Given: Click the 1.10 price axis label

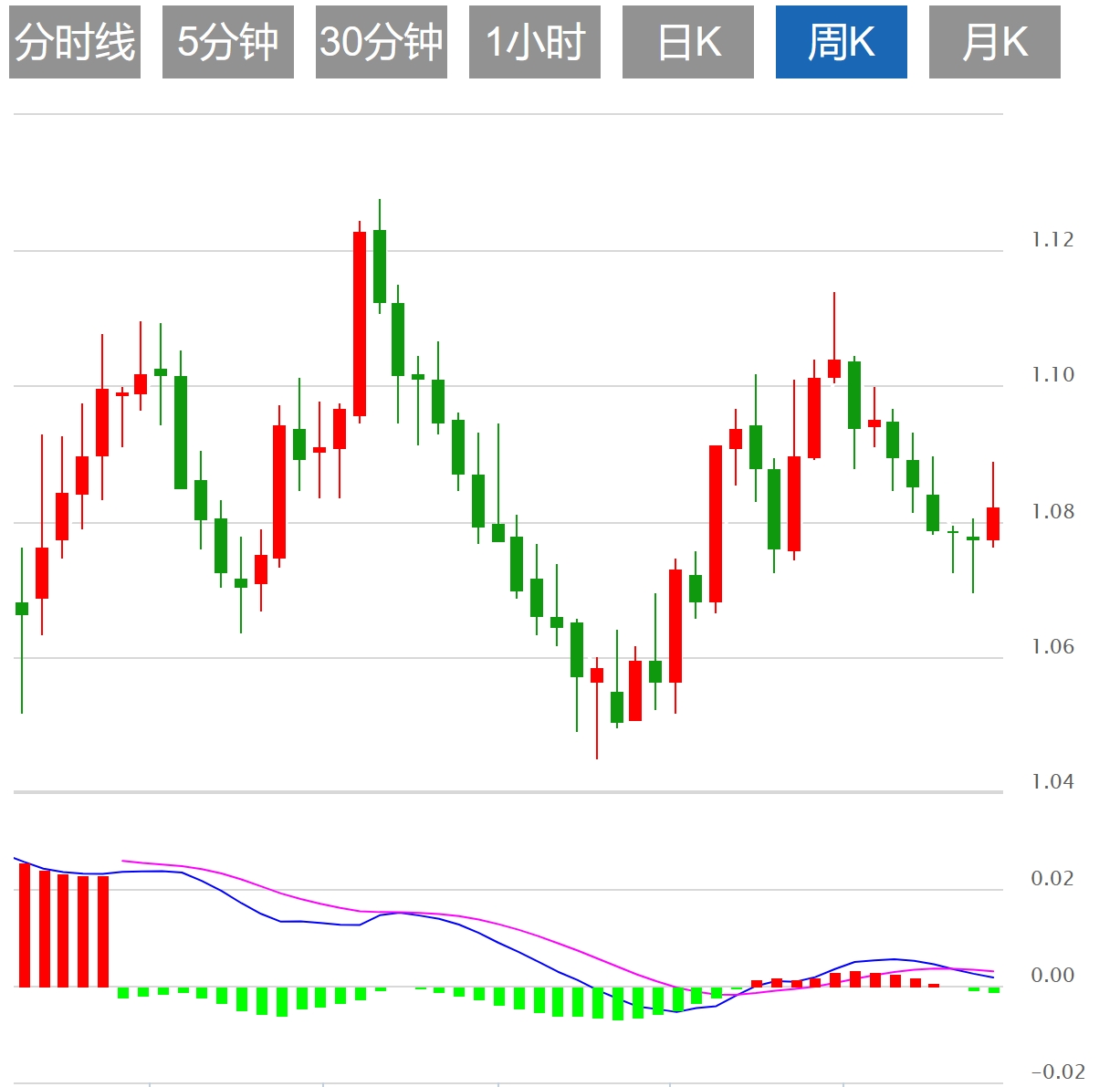Looking at the screenshot, I should (1052, 375).
